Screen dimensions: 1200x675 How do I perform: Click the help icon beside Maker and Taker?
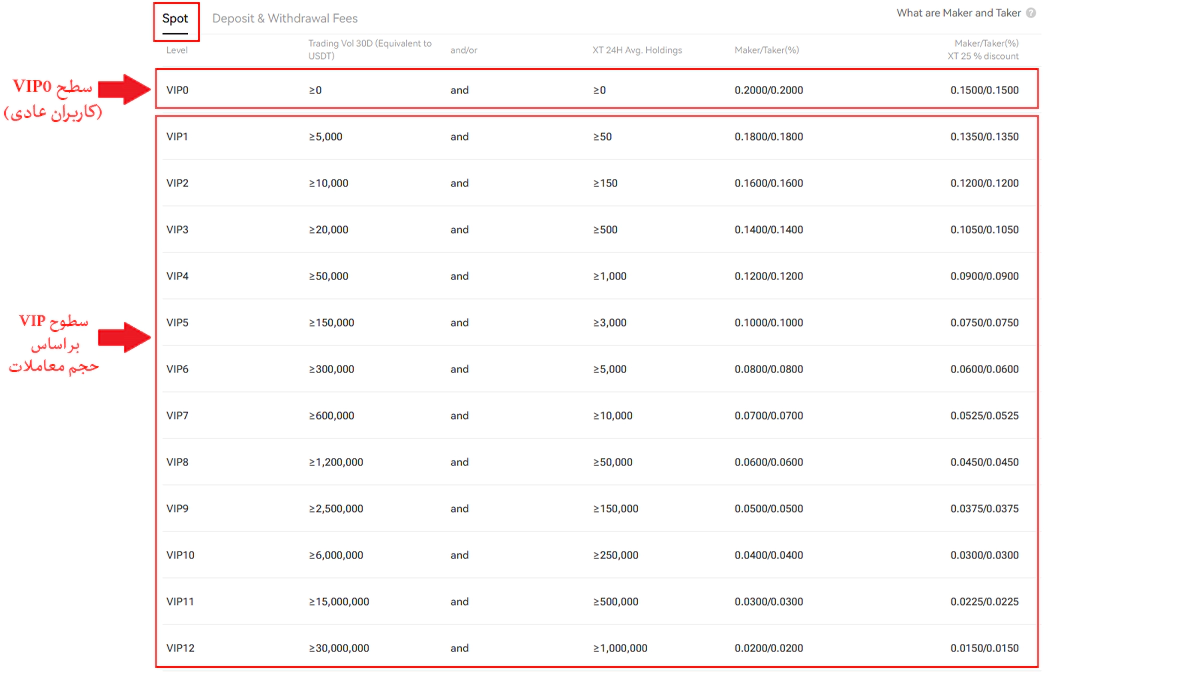pos(1031,13)
